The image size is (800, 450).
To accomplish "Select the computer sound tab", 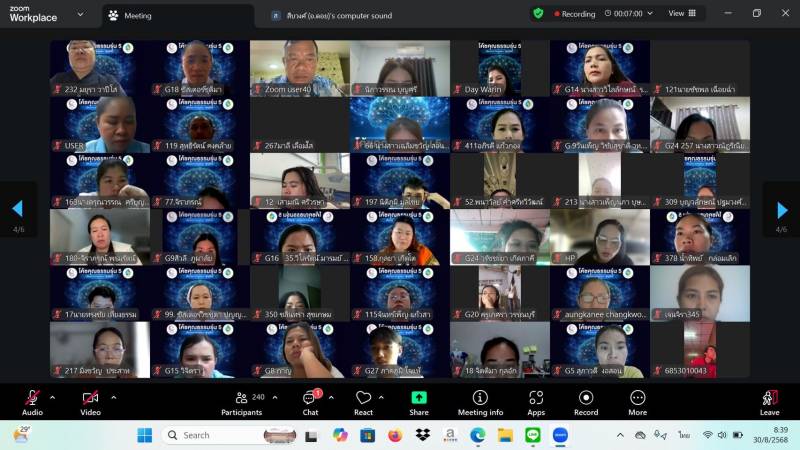I will 340,15.
